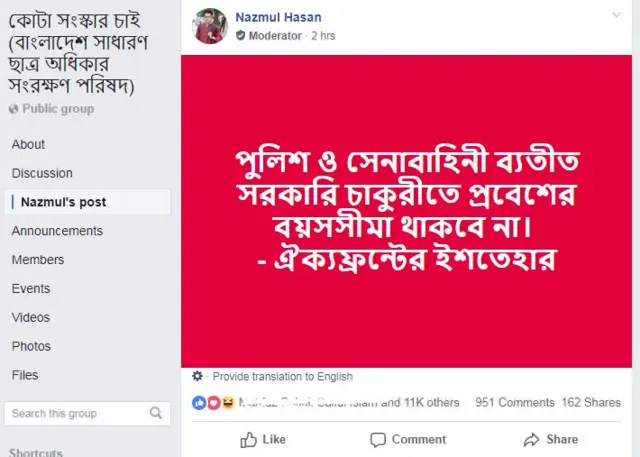Open the 162 Shares list
640x457 pixels.
tap(591, 402)
